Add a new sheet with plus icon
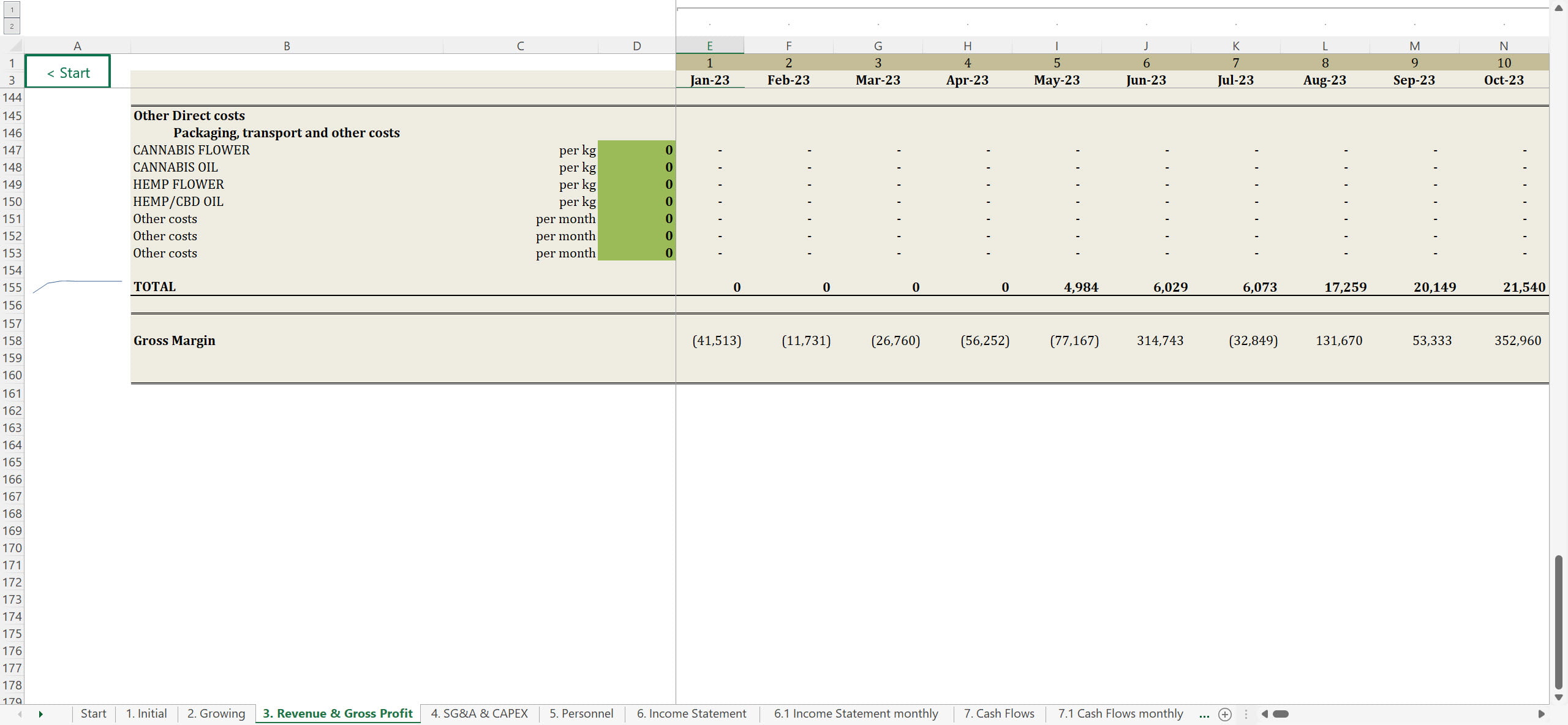The image size is (1568, 725). 1225,714
